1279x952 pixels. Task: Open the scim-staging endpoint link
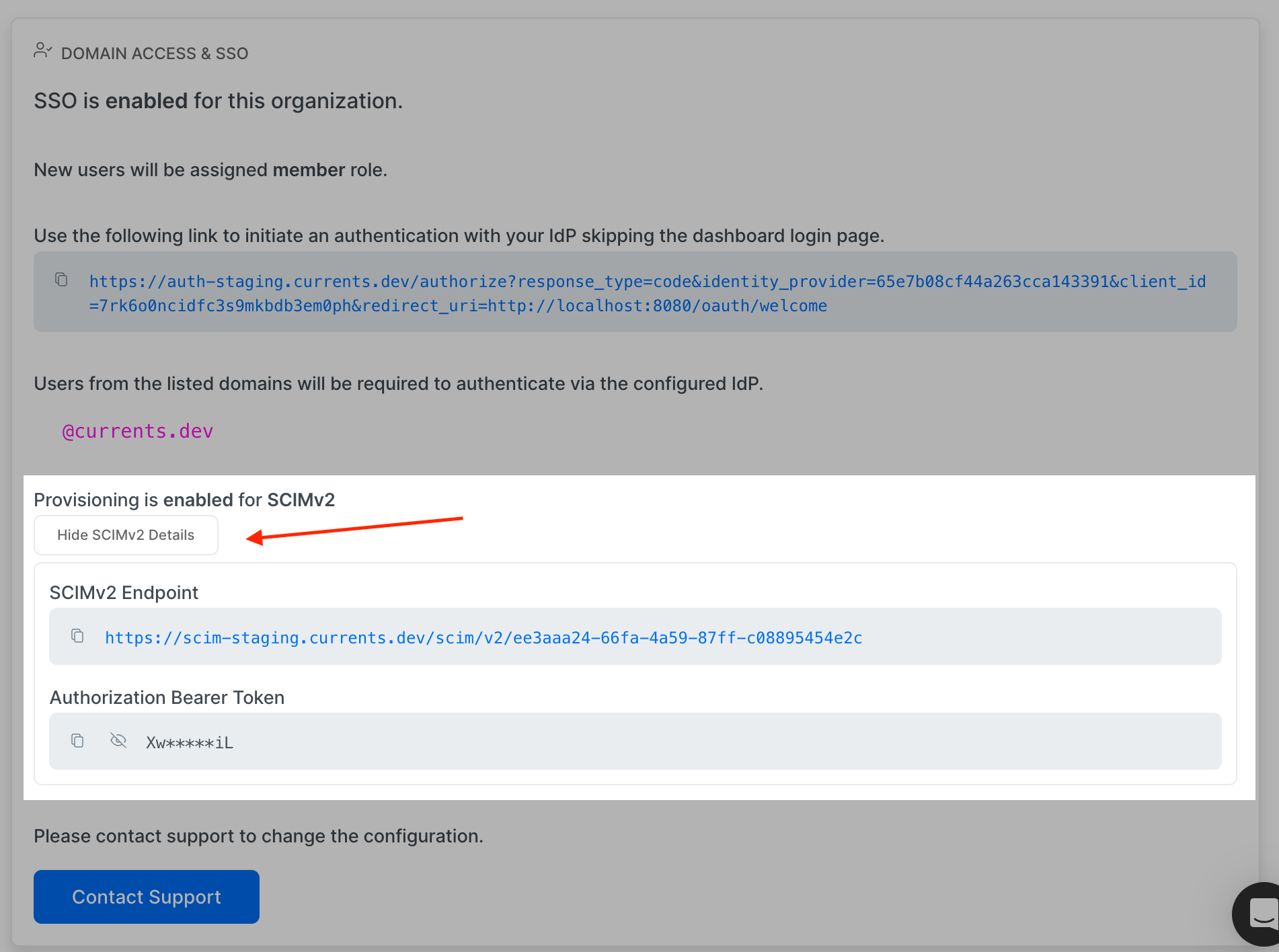483,638
